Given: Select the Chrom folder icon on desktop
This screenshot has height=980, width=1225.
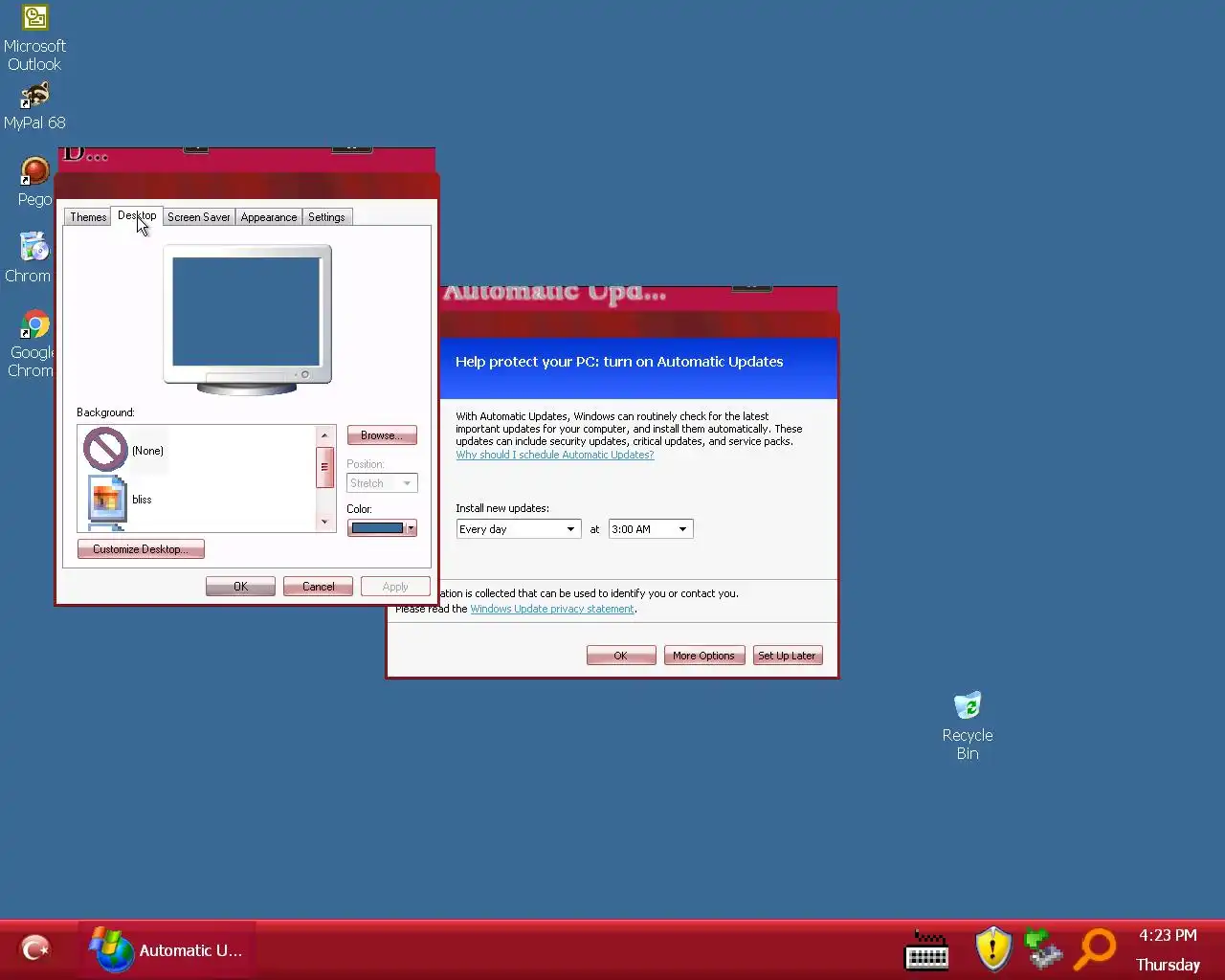Looking at the screenshot, I should point(34,248).
